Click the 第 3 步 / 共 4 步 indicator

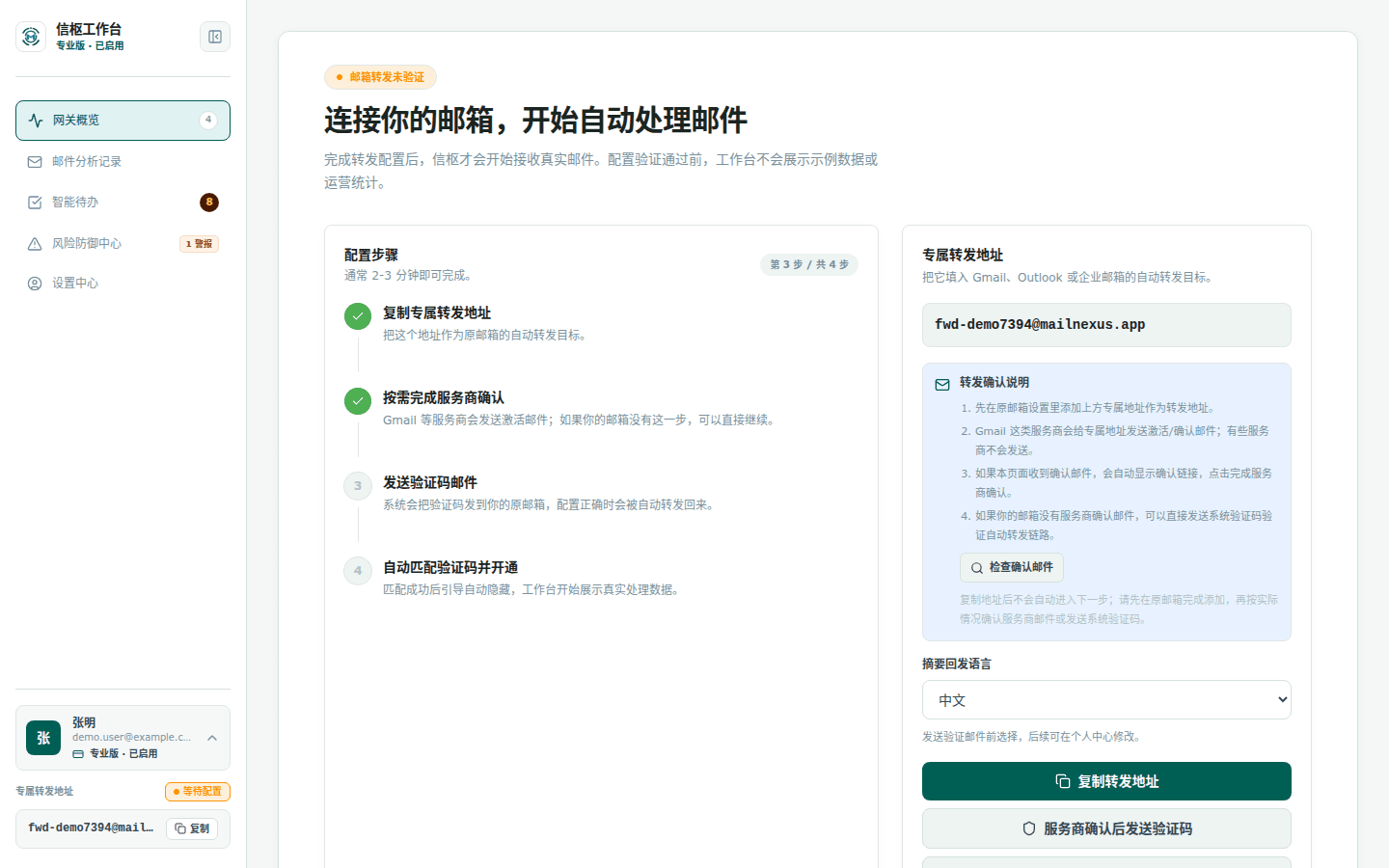tap(809, 264)
